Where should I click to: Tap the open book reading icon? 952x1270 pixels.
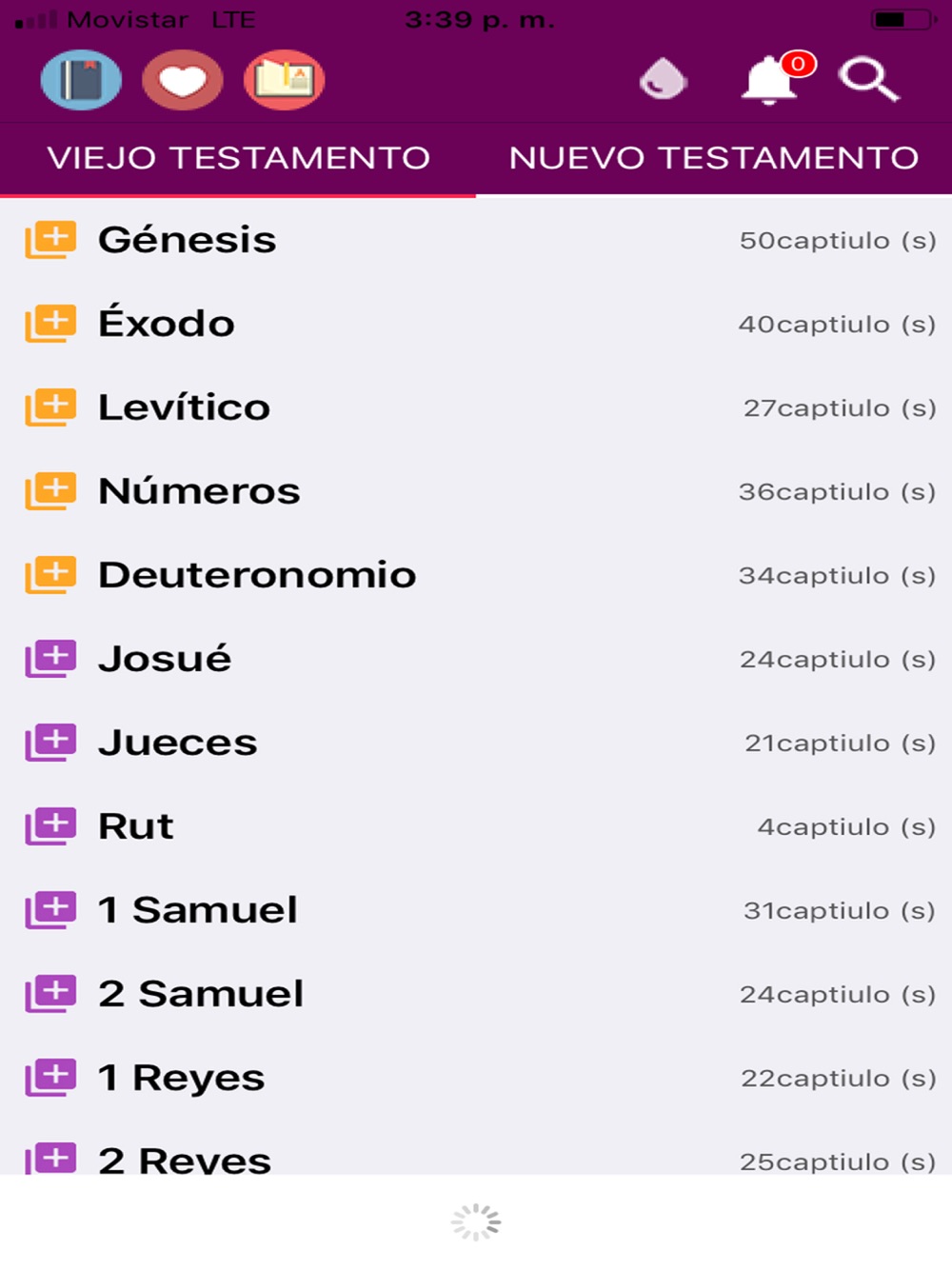285,80
